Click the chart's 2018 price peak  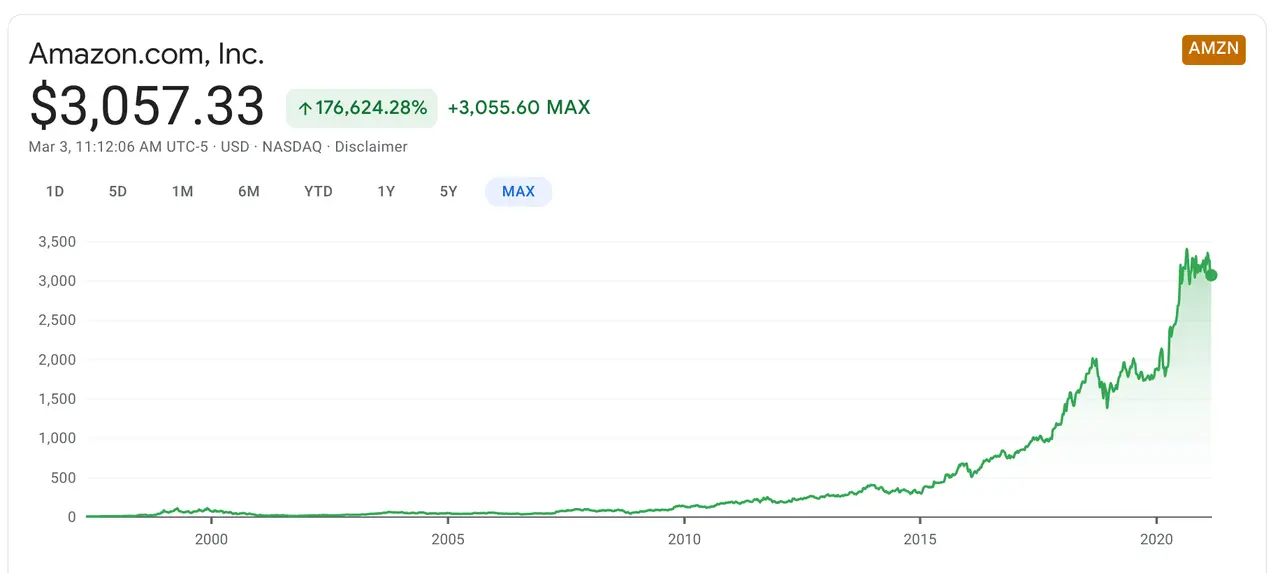(x=1095, y=358)
